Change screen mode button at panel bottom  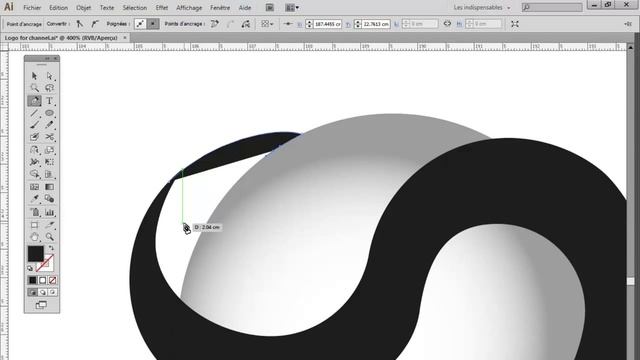(41, 305)
